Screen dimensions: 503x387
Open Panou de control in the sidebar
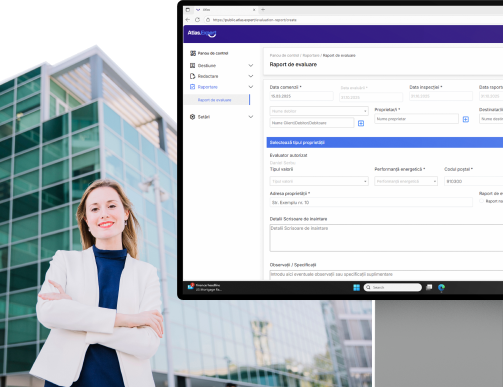[x=213, y=53]
